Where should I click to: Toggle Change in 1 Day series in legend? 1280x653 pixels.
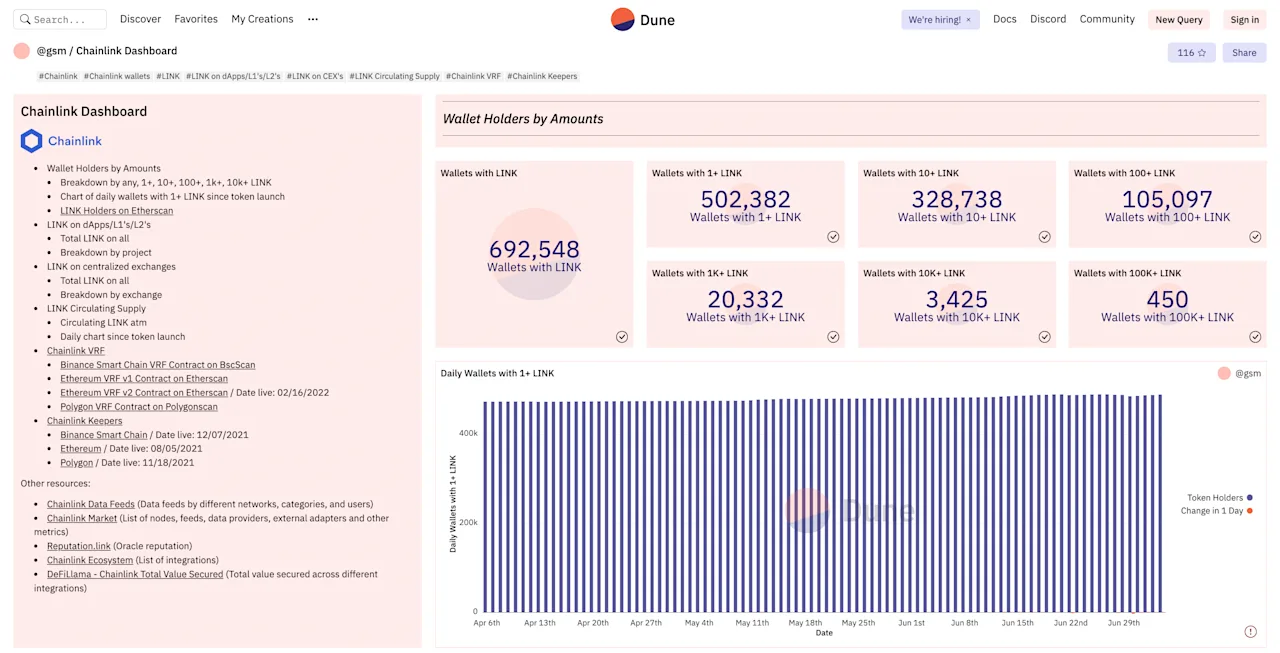(1216, 511)
